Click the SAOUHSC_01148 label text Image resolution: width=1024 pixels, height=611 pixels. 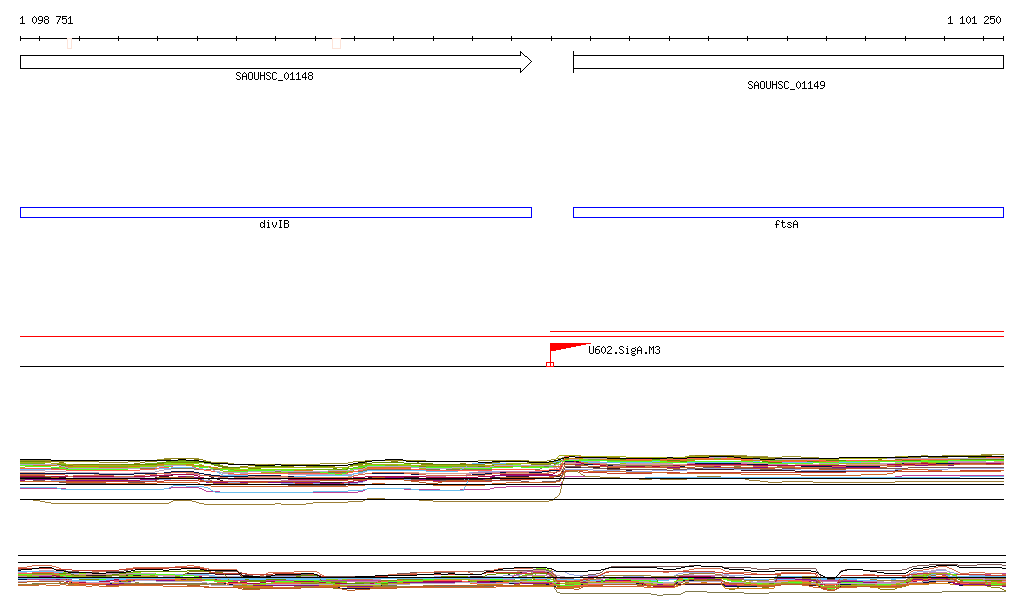[274, 76]
